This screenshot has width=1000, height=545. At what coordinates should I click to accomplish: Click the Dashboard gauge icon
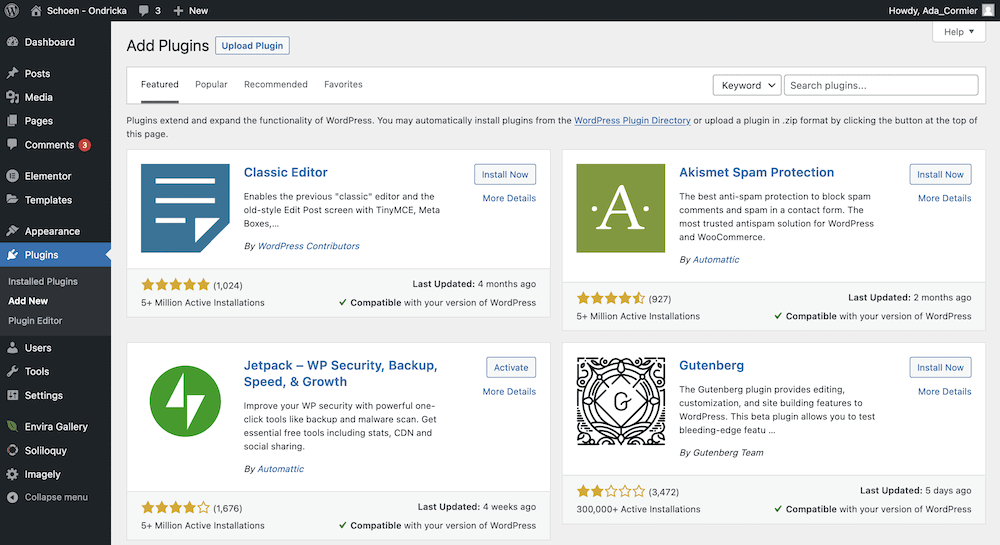click(x=12, y=42)
